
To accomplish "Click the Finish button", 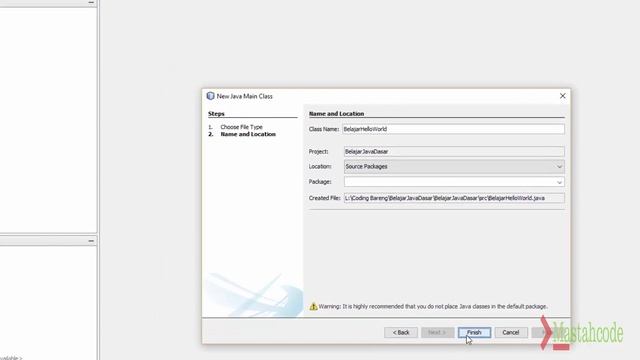I will (x=474, y=332).
